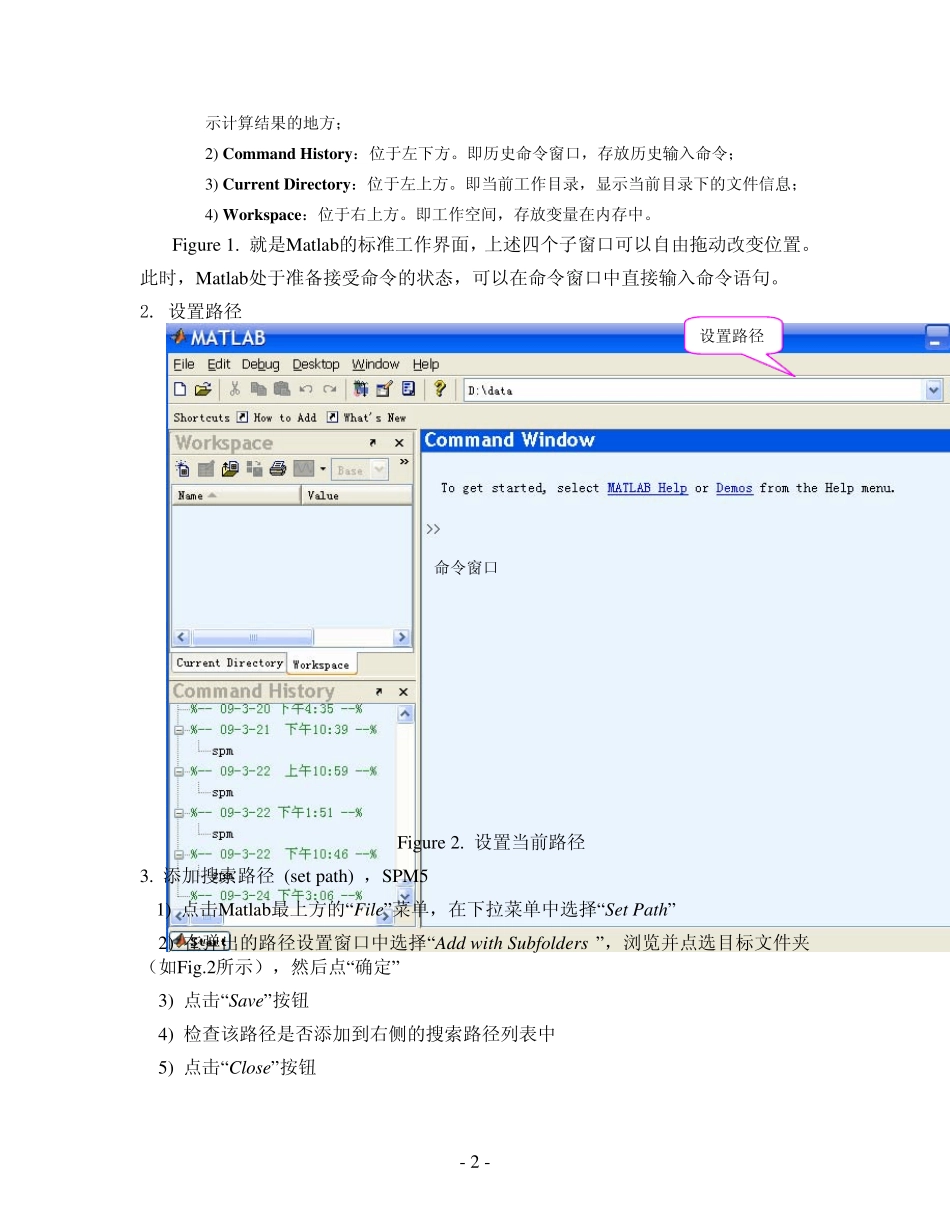
Task: Open the MATLAB Help link
Action: pyautogui.click(x=647, y=488)
